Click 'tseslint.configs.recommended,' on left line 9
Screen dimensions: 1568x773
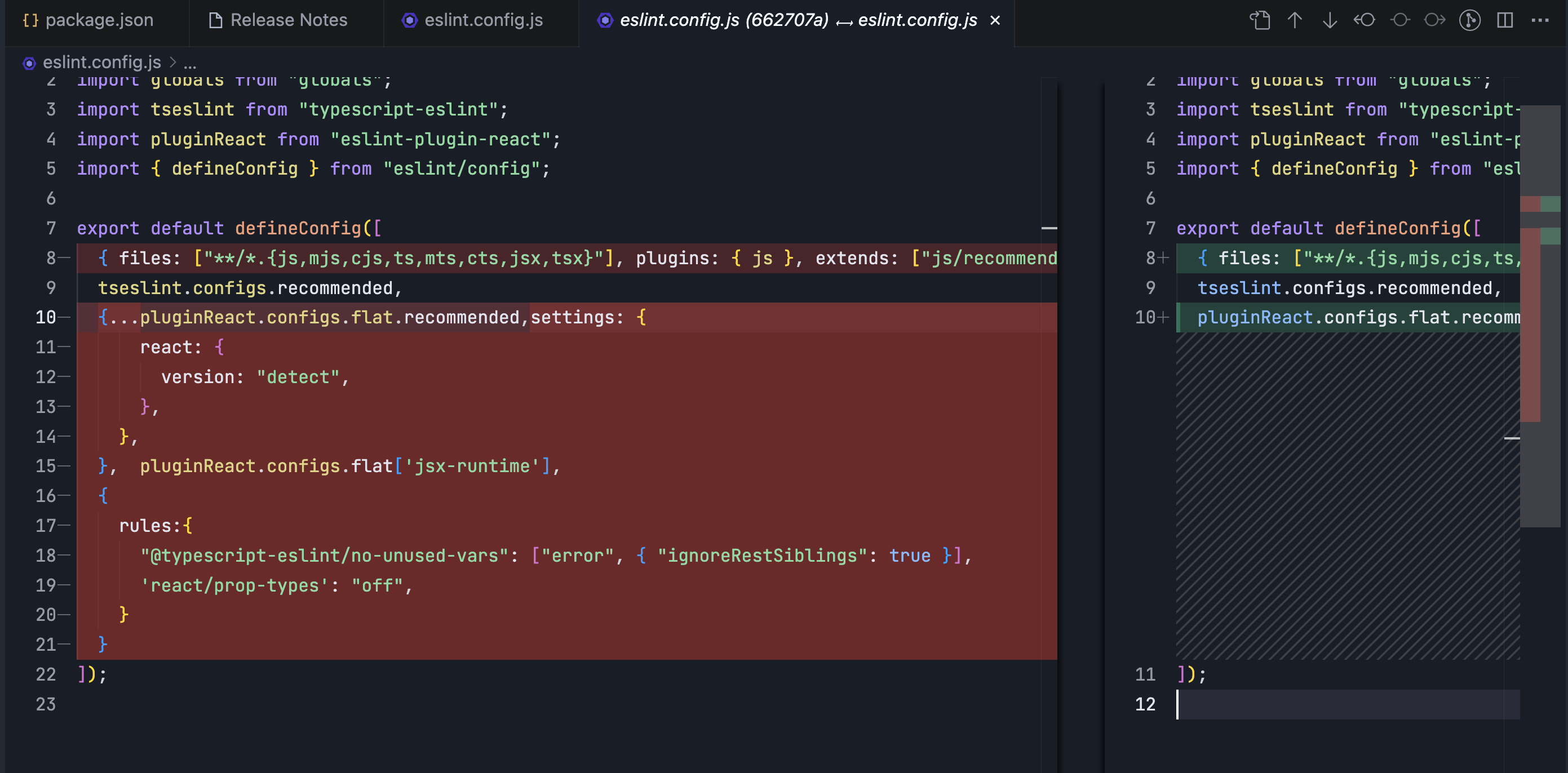(250, 288)
